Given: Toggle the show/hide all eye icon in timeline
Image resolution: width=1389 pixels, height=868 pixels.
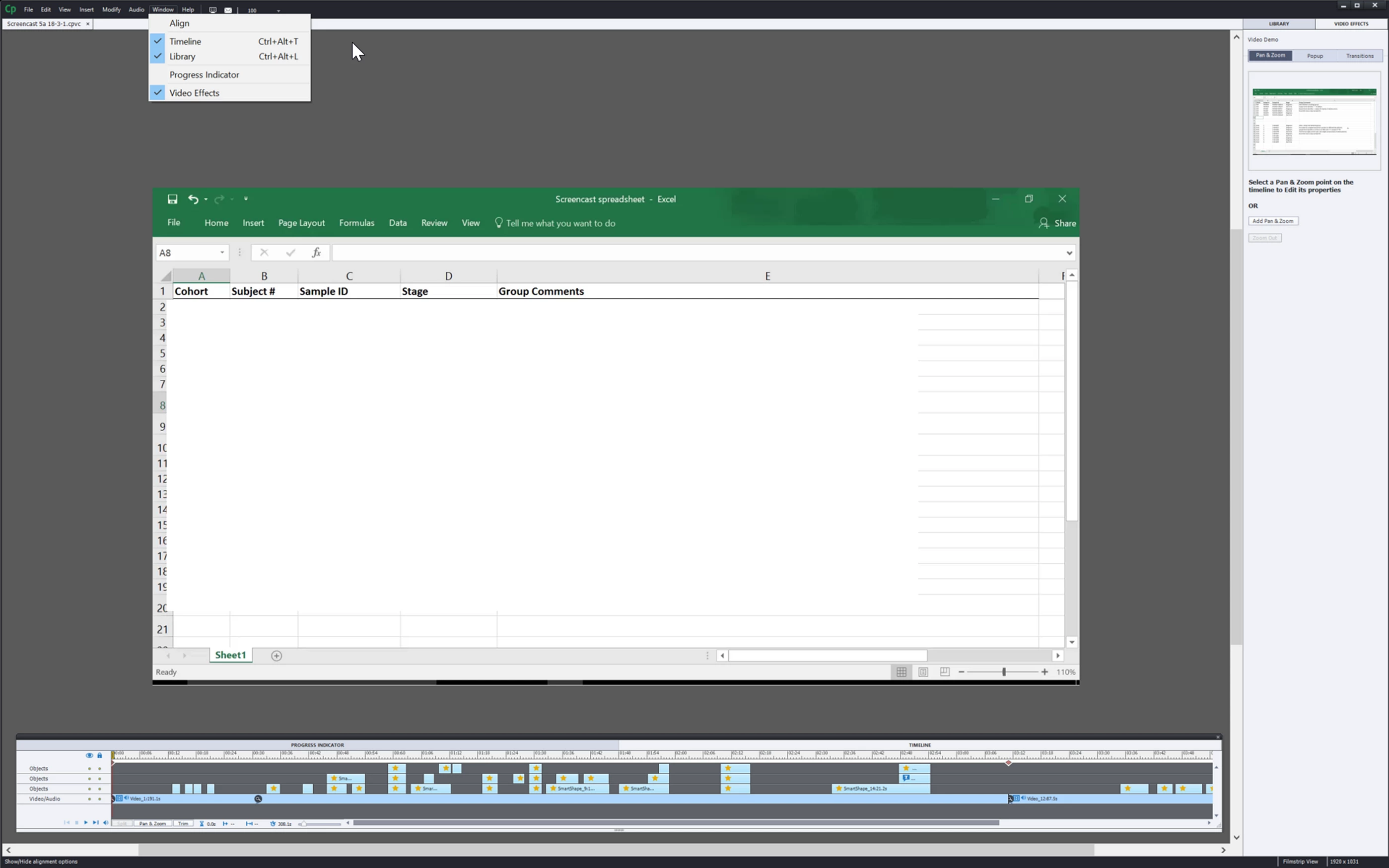Looking at the screenshot, I should pyautogui.click(x=89, y=755).
